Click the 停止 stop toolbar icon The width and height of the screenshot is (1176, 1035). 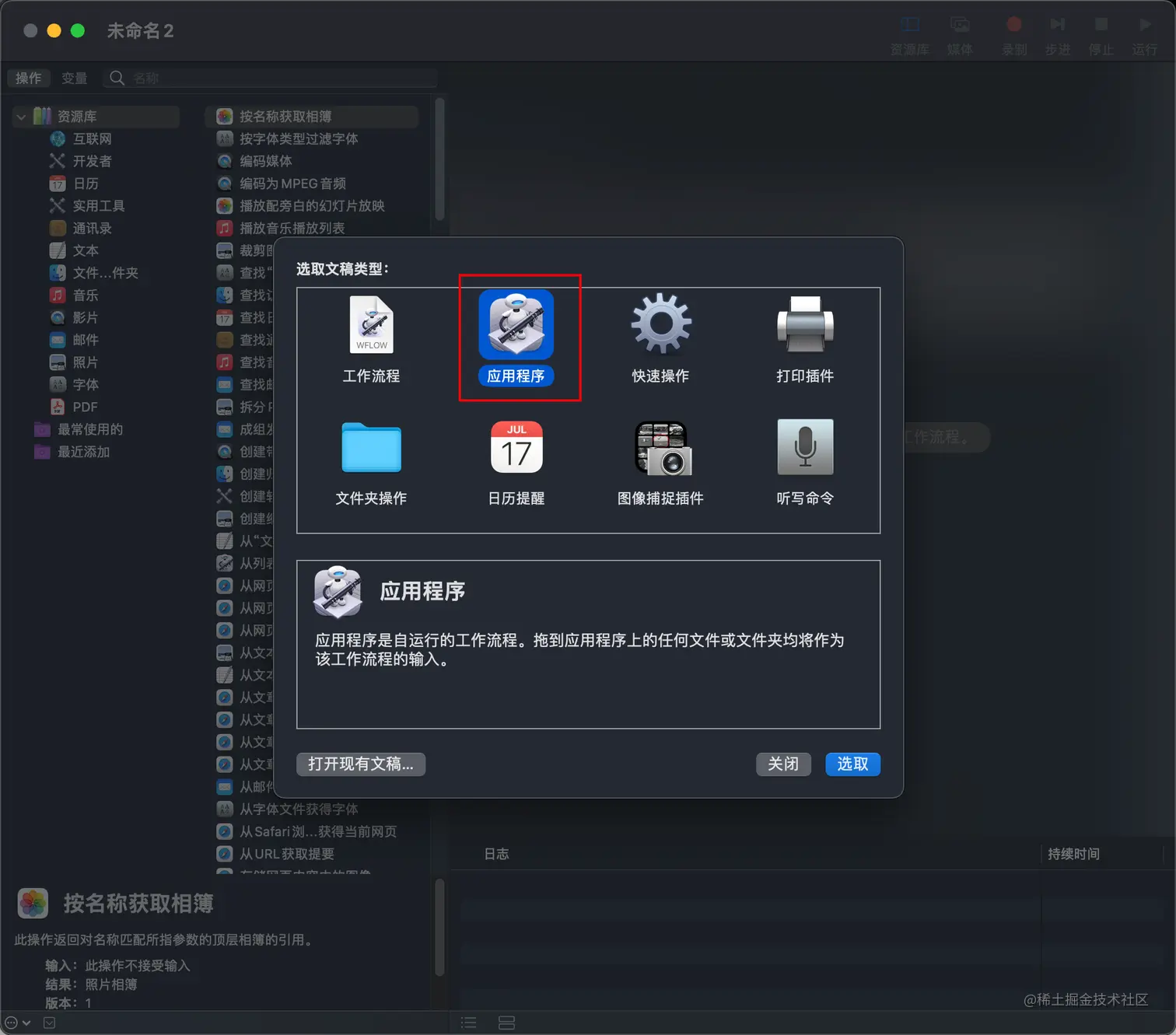click(x=1101, y=25)
